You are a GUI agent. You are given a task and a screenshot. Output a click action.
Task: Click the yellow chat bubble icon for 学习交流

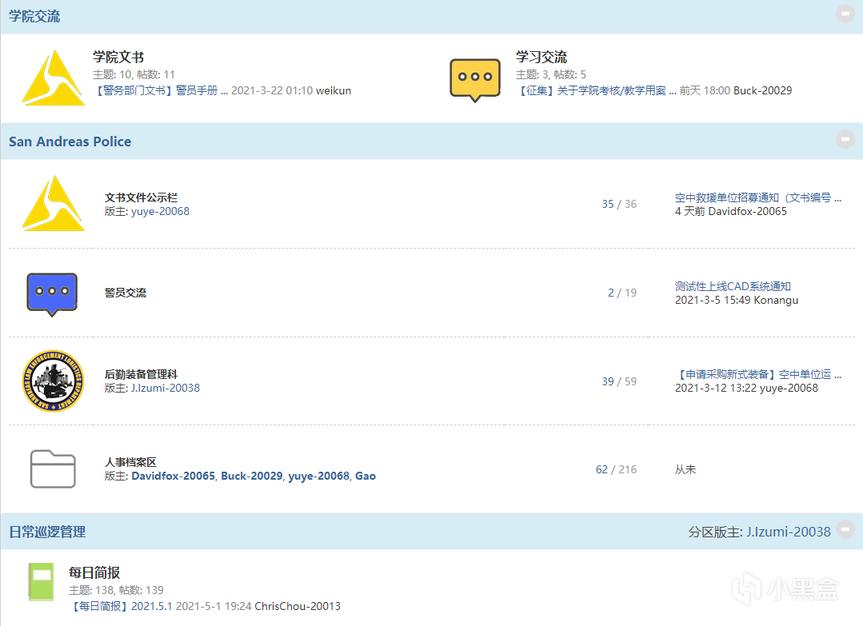point(474,79)
